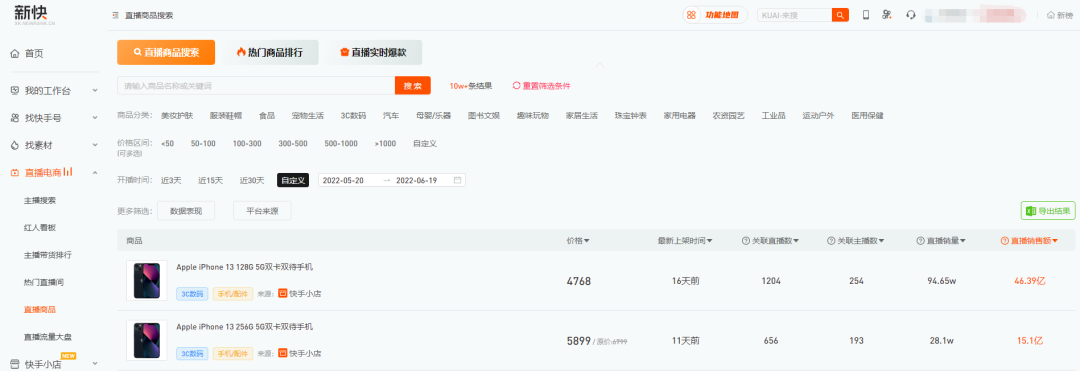
Task: Select price range >1000
Action: pos(385,144)
